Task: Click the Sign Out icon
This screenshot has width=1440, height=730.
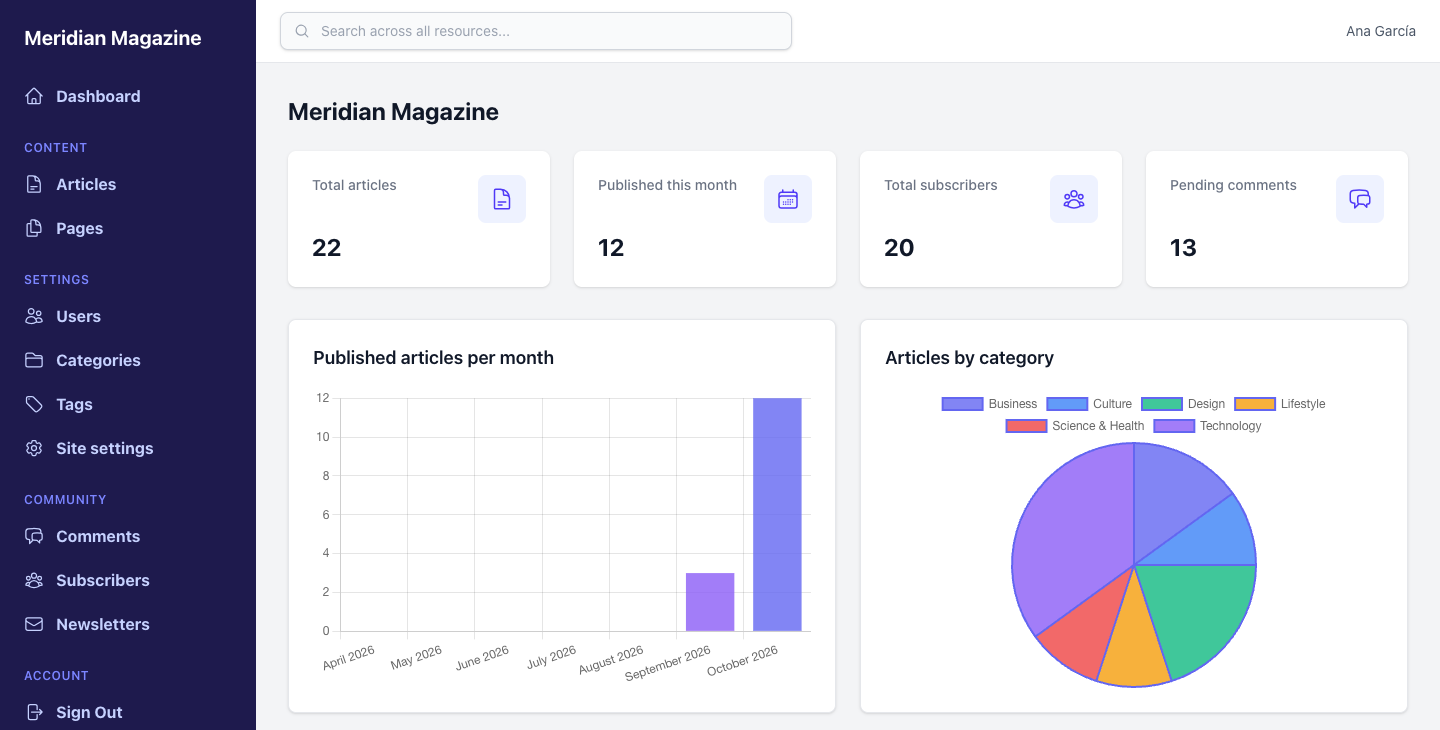Action: pos(34,712)
